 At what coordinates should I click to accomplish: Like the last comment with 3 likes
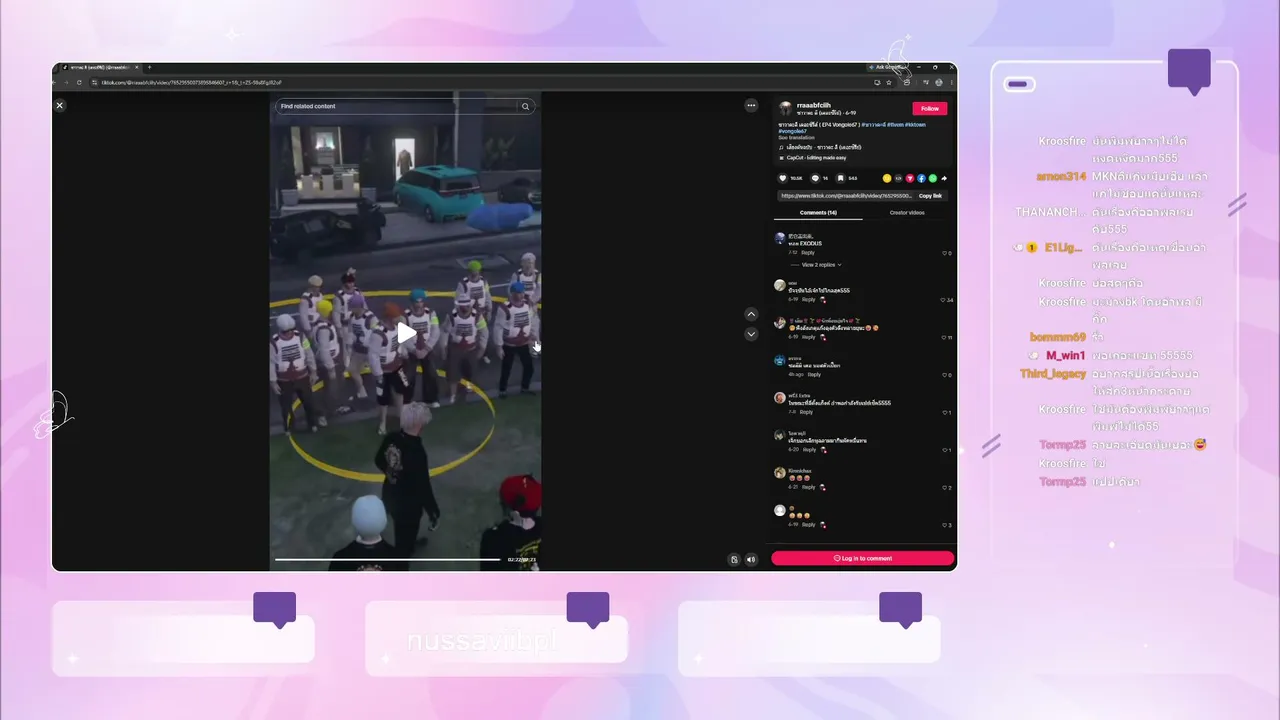click(945, 525)
